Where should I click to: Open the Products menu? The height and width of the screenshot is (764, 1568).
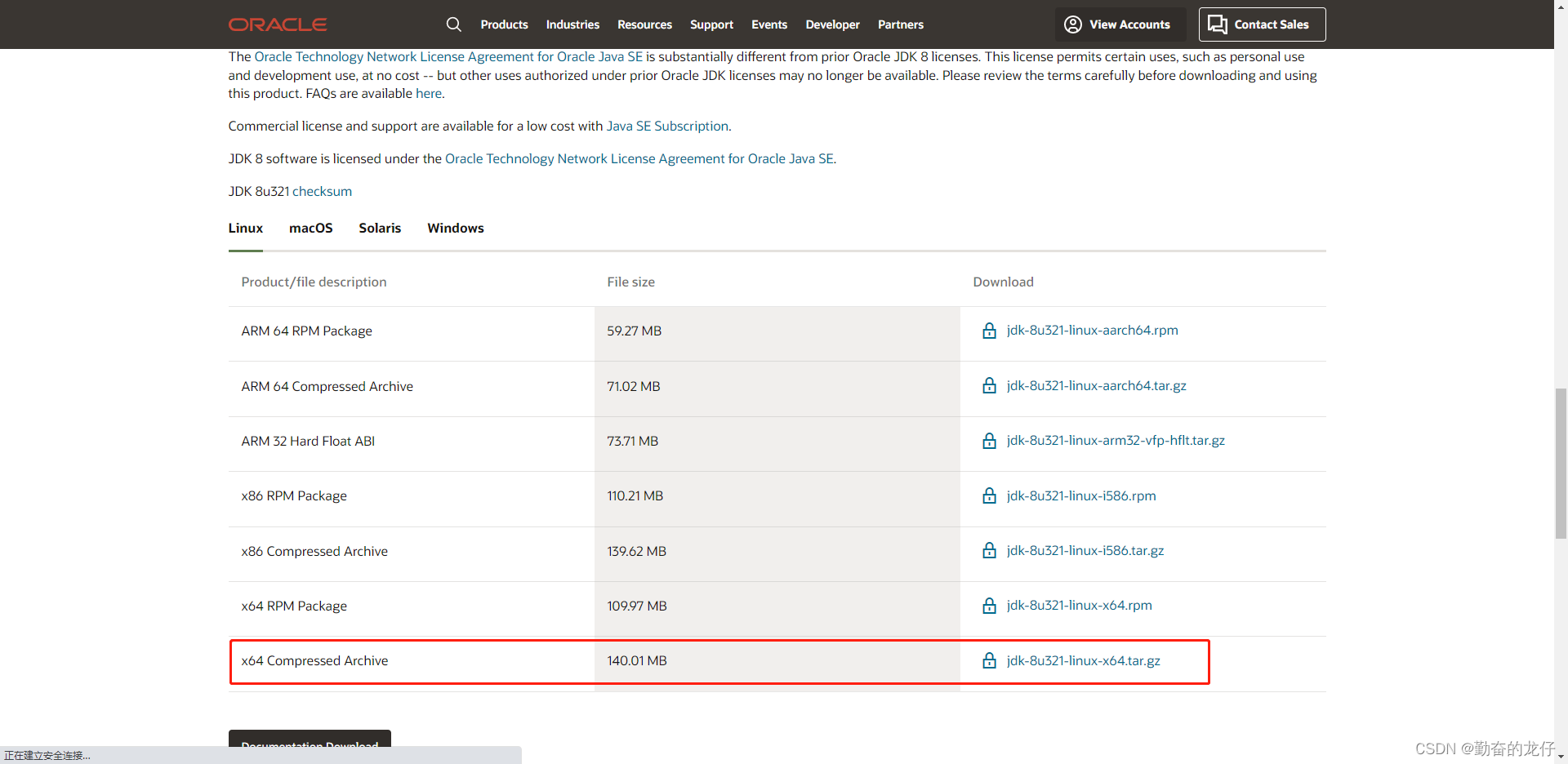click(504, 24)
